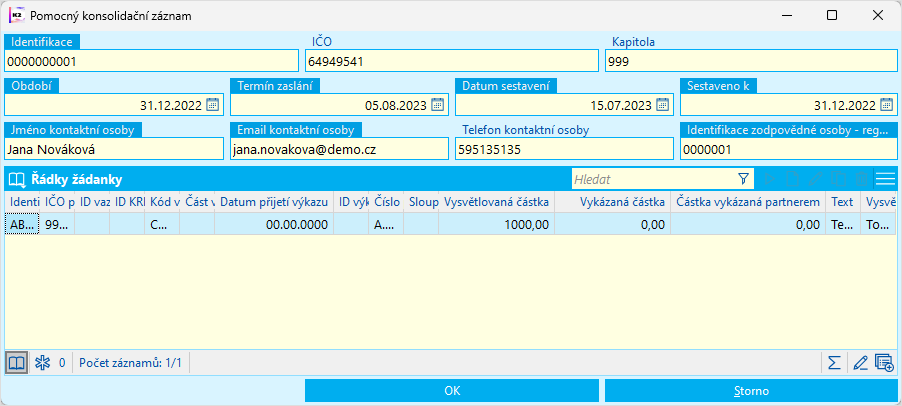902x406 pixels.
Task: Click the greyed play icon in toolbar
Action: [x=770, y=179]
